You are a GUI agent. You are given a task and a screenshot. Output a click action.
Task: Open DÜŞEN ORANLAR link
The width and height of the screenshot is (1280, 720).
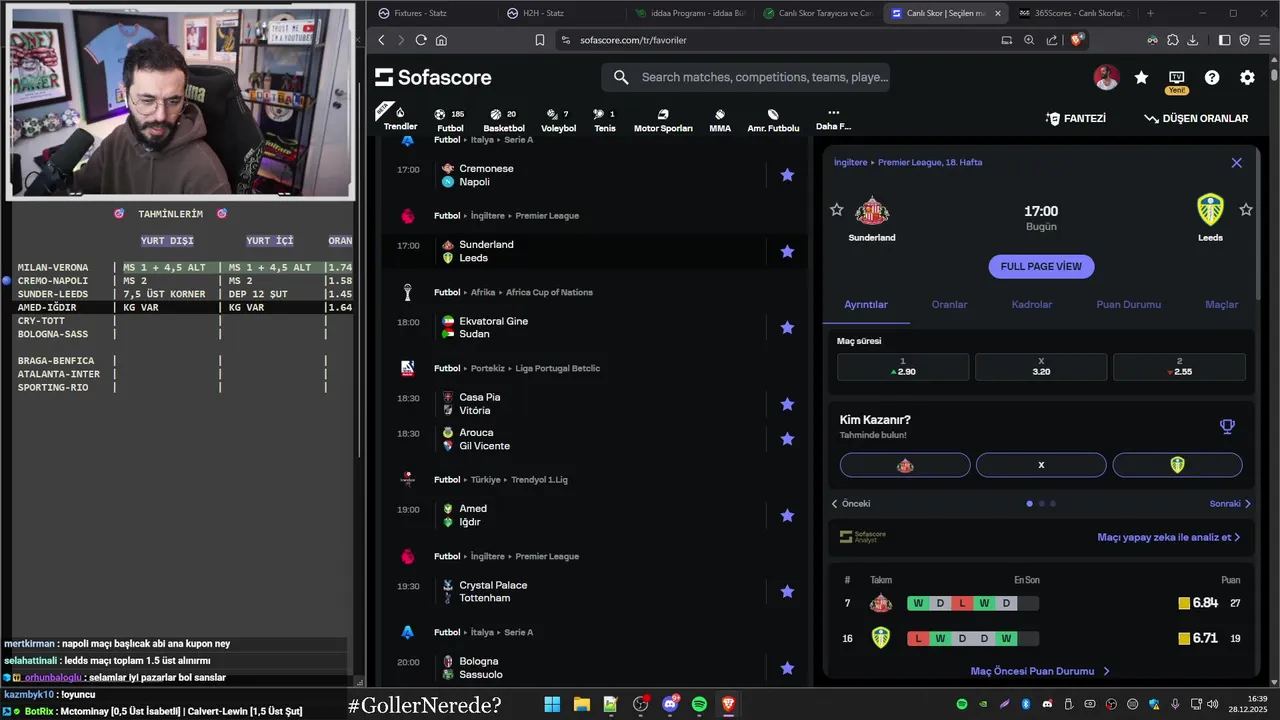1196,118
